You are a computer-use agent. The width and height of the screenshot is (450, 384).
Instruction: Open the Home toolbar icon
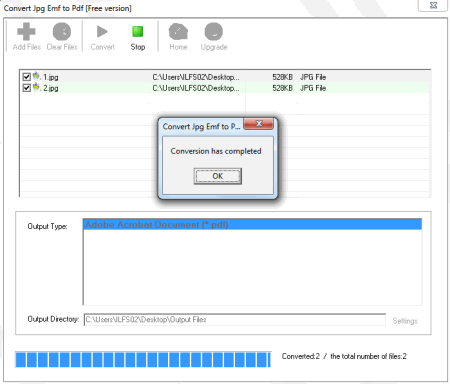(x=178, y=31)
